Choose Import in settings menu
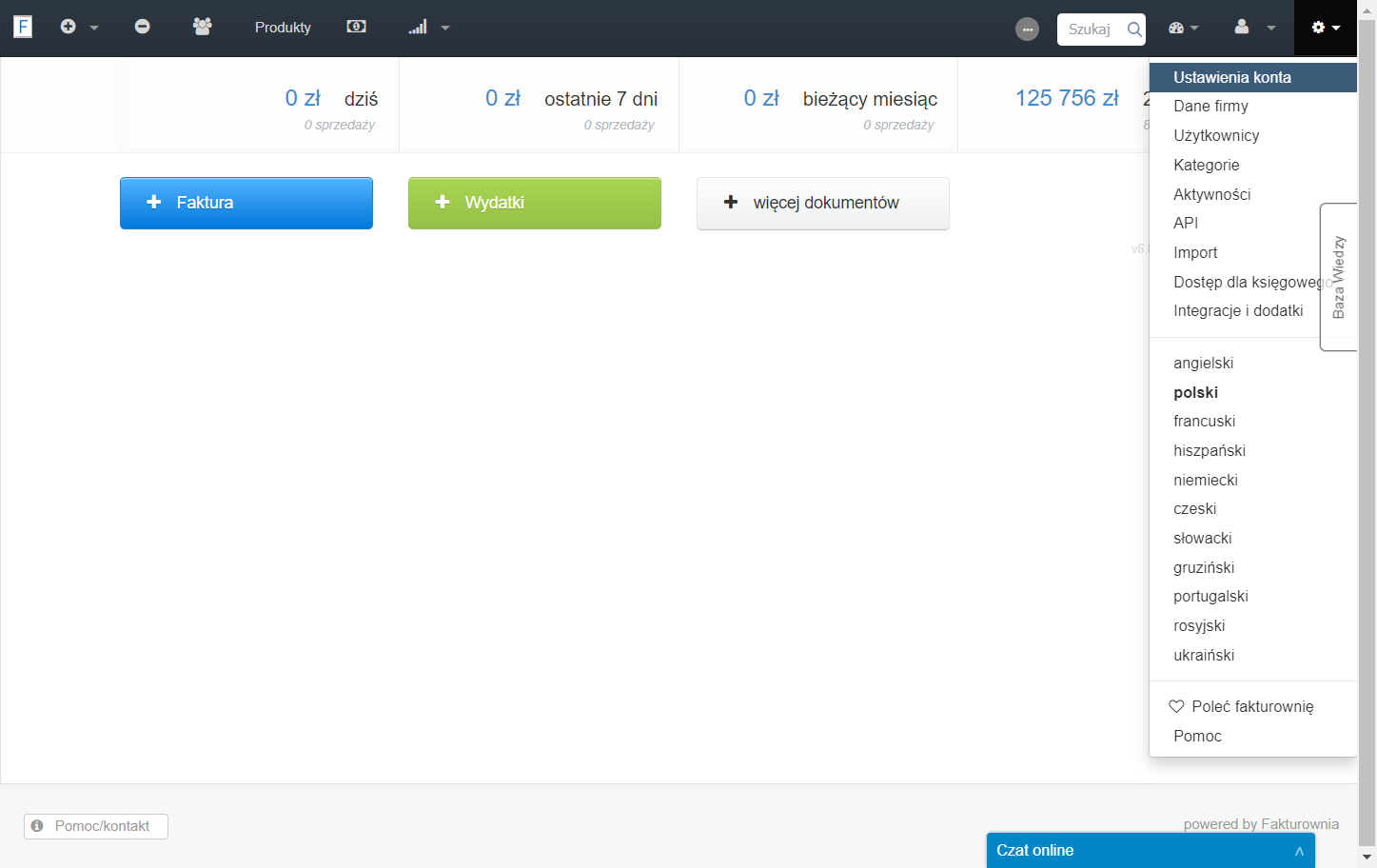Image resolution: width=1377 pixels, height=868 pixels. coord(1252,252)
